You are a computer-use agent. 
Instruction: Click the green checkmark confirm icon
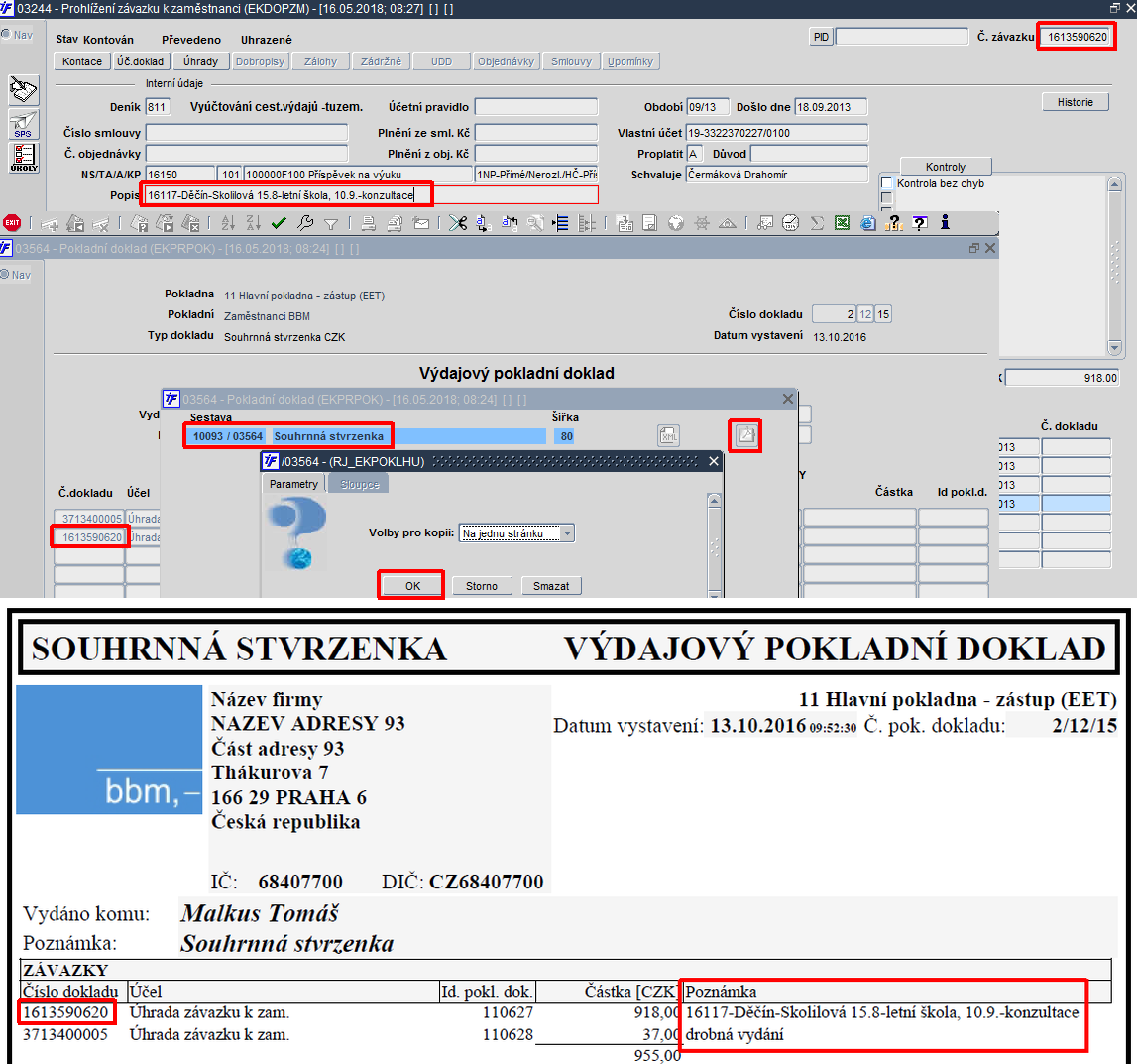tap(279, 223)
